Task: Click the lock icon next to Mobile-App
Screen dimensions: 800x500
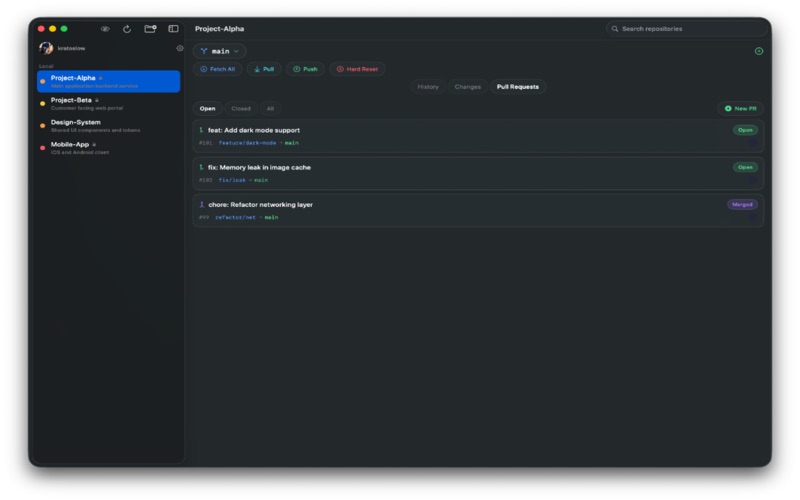Action: click(94, 144)
